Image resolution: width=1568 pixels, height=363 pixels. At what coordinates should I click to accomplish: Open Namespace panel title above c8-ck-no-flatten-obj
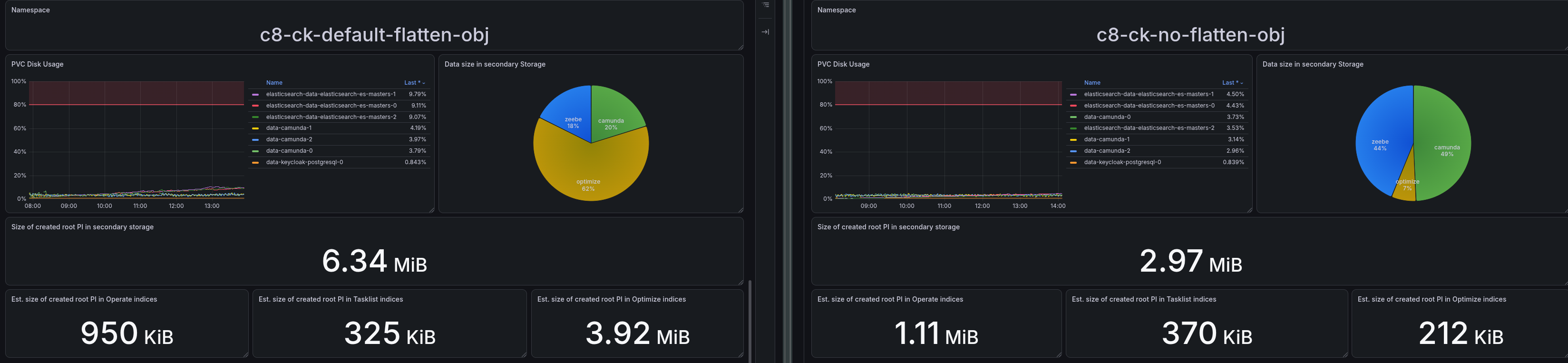click(837, 10)
